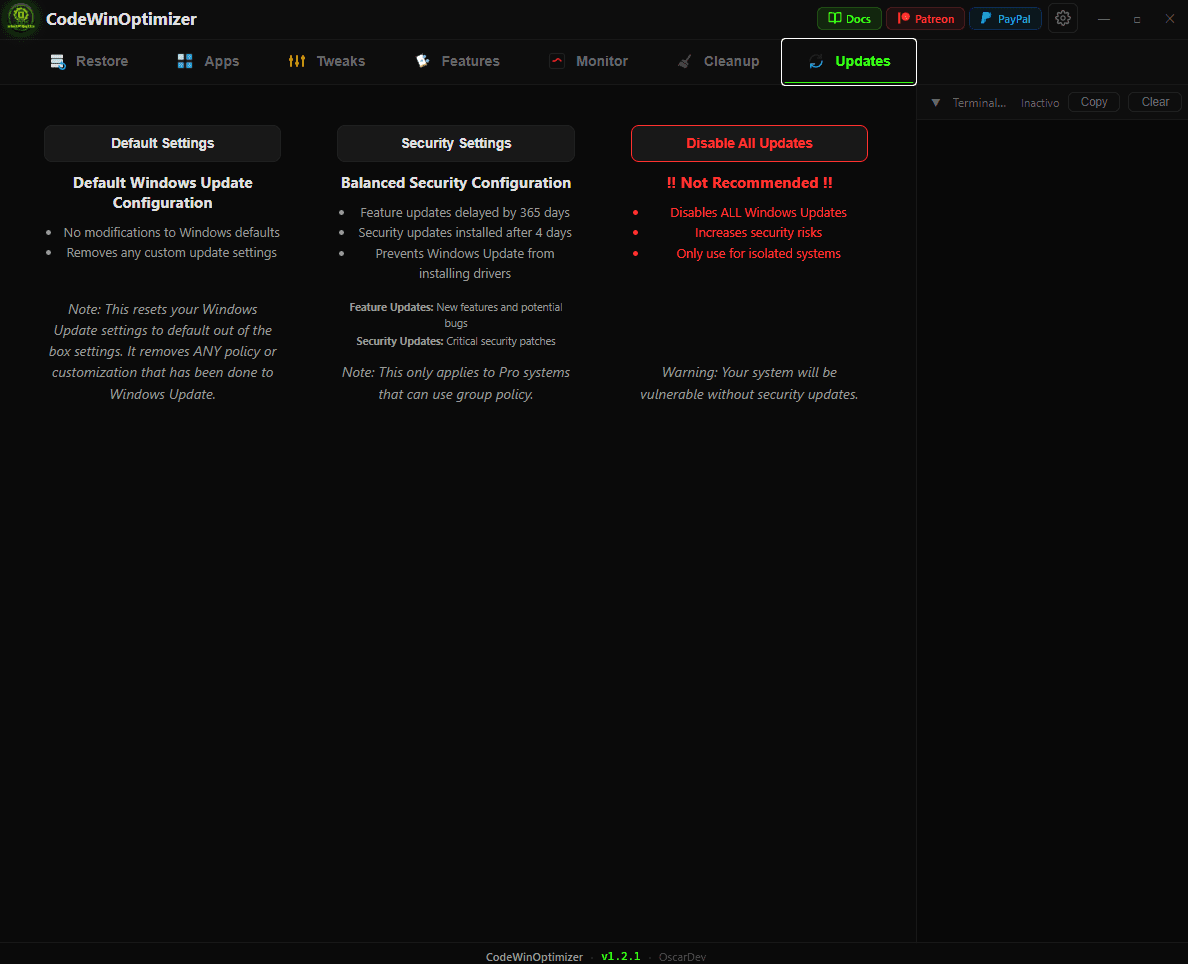Viewport: 1188px width, 964px height.
Task: Click 'Disables ALL Windows Updates' text
Action: pyautogui.click(x=758, y=212)
